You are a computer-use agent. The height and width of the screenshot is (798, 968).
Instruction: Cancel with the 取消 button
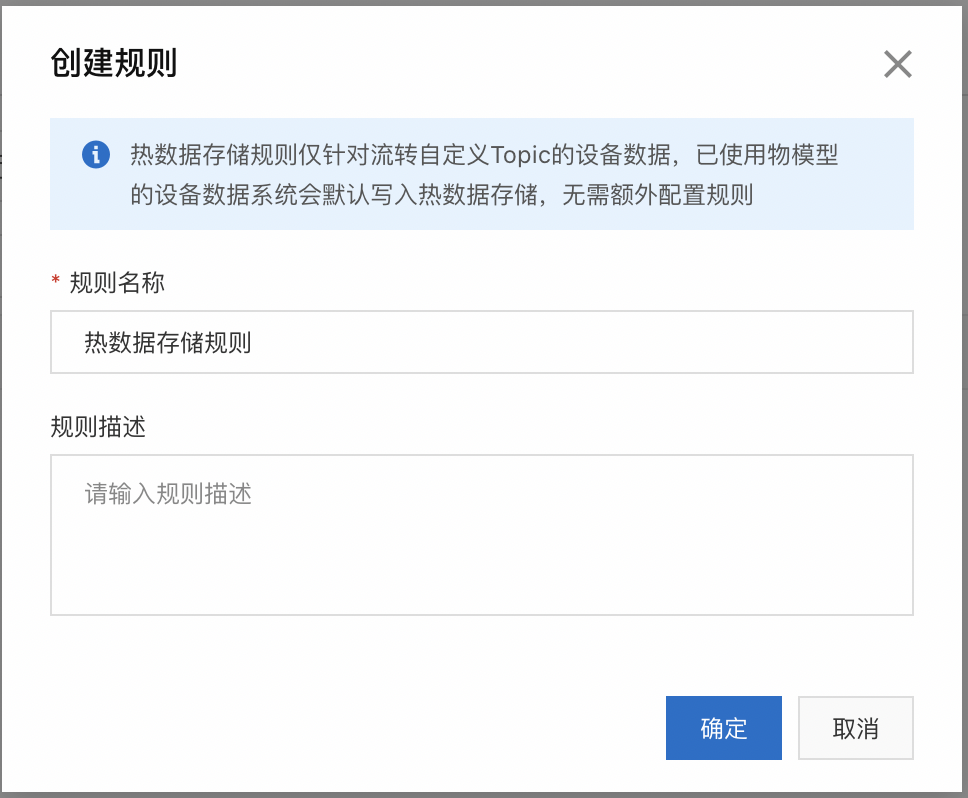tap(856, 728)
